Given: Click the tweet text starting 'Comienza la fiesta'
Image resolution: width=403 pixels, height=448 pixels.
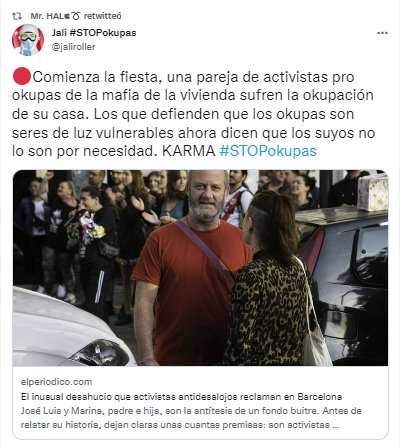Looking at the screenshot, I should (193, 114).
